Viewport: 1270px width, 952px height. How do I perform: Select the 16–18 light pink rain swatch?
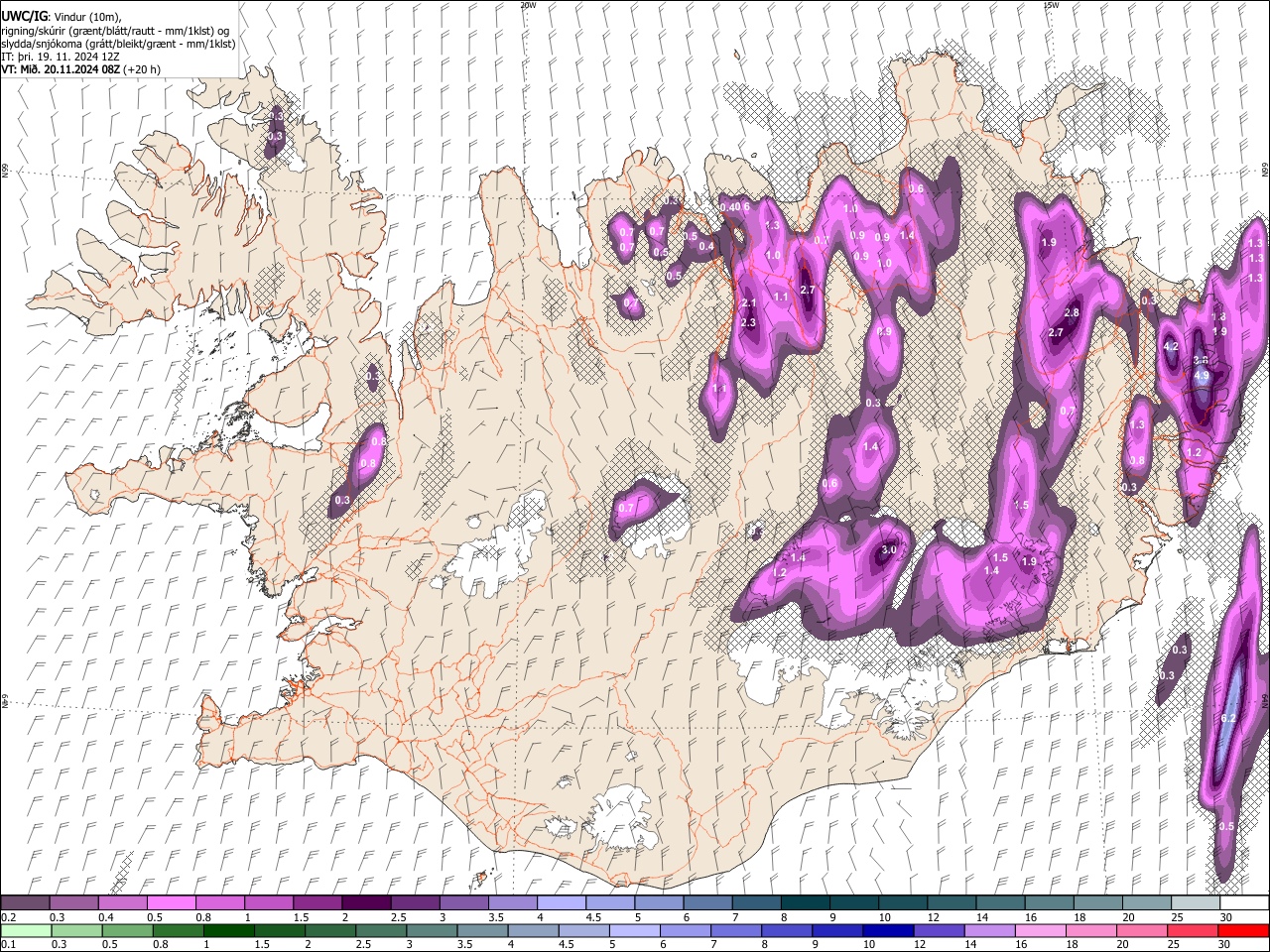1041,930
